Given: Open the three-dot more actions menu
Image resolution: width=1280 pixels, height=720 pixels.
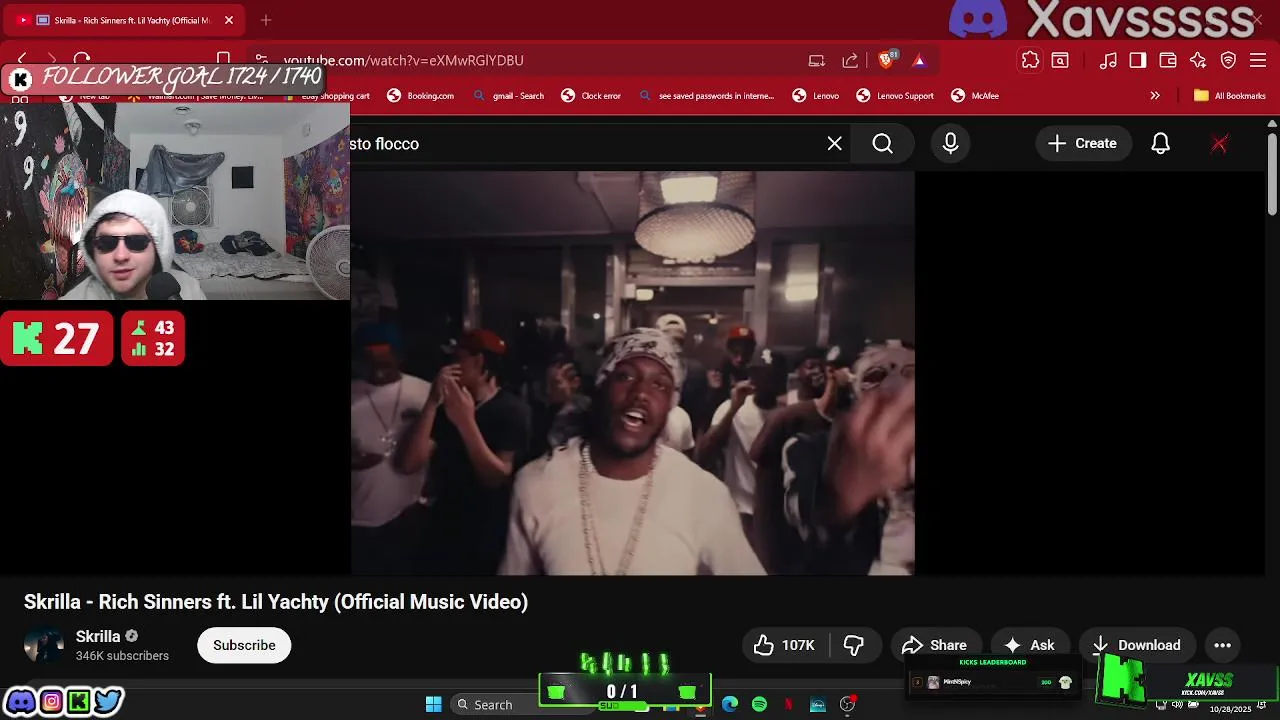Looking at the screenshot, I should pos(1222,645).
